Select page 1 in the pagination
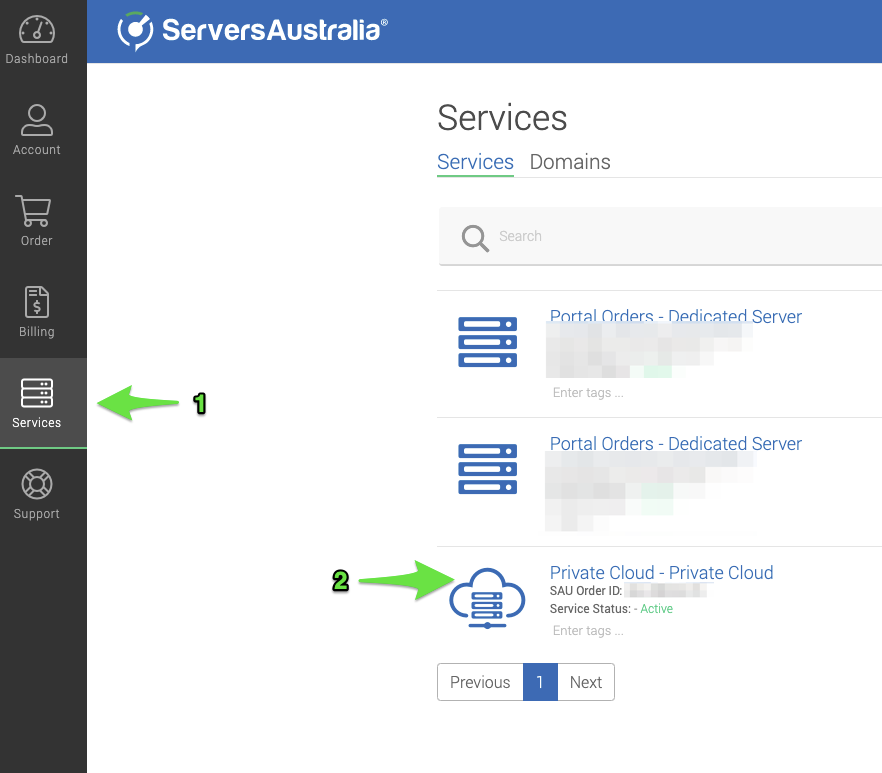 540,682
